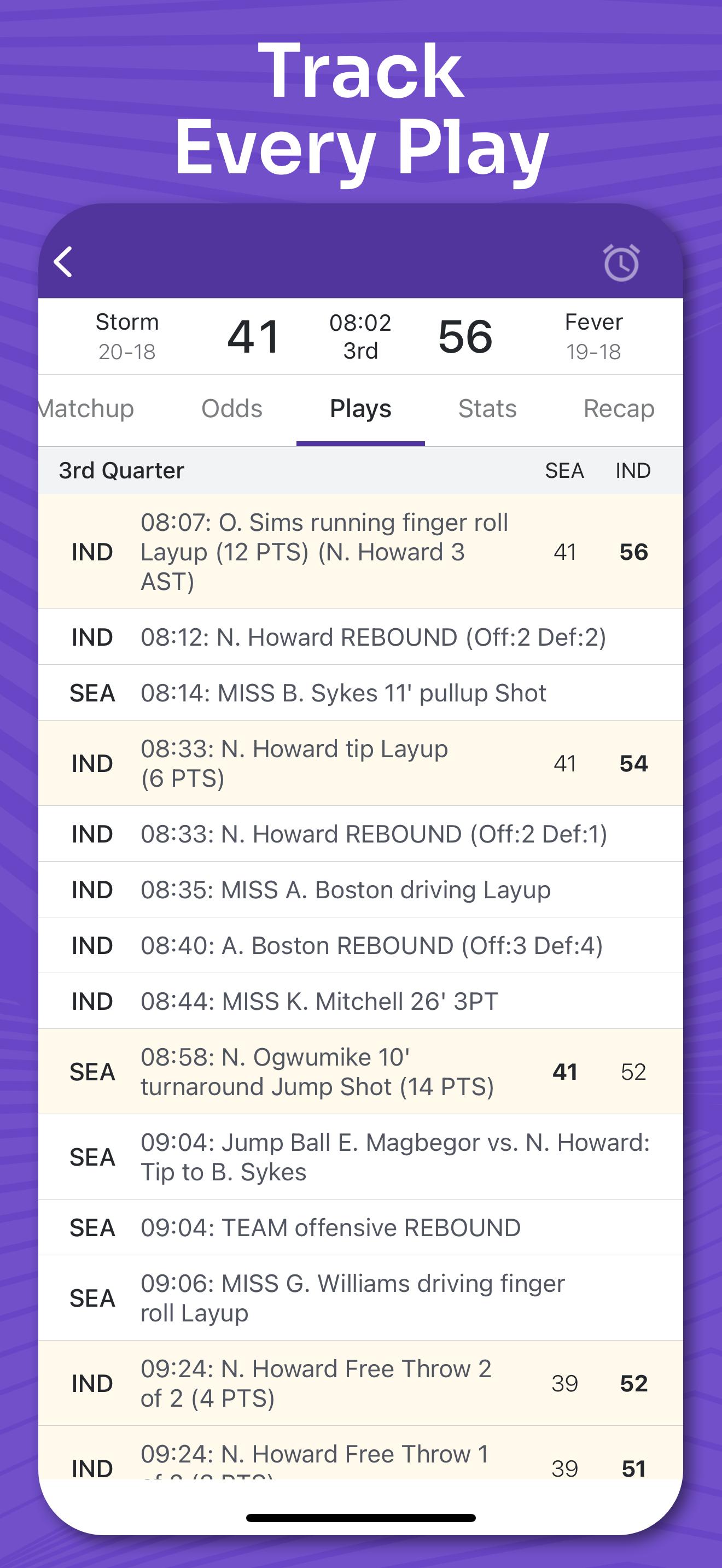
Task: Select the 08:12 N. Howard rebound play
Action: tap(373, 637)
